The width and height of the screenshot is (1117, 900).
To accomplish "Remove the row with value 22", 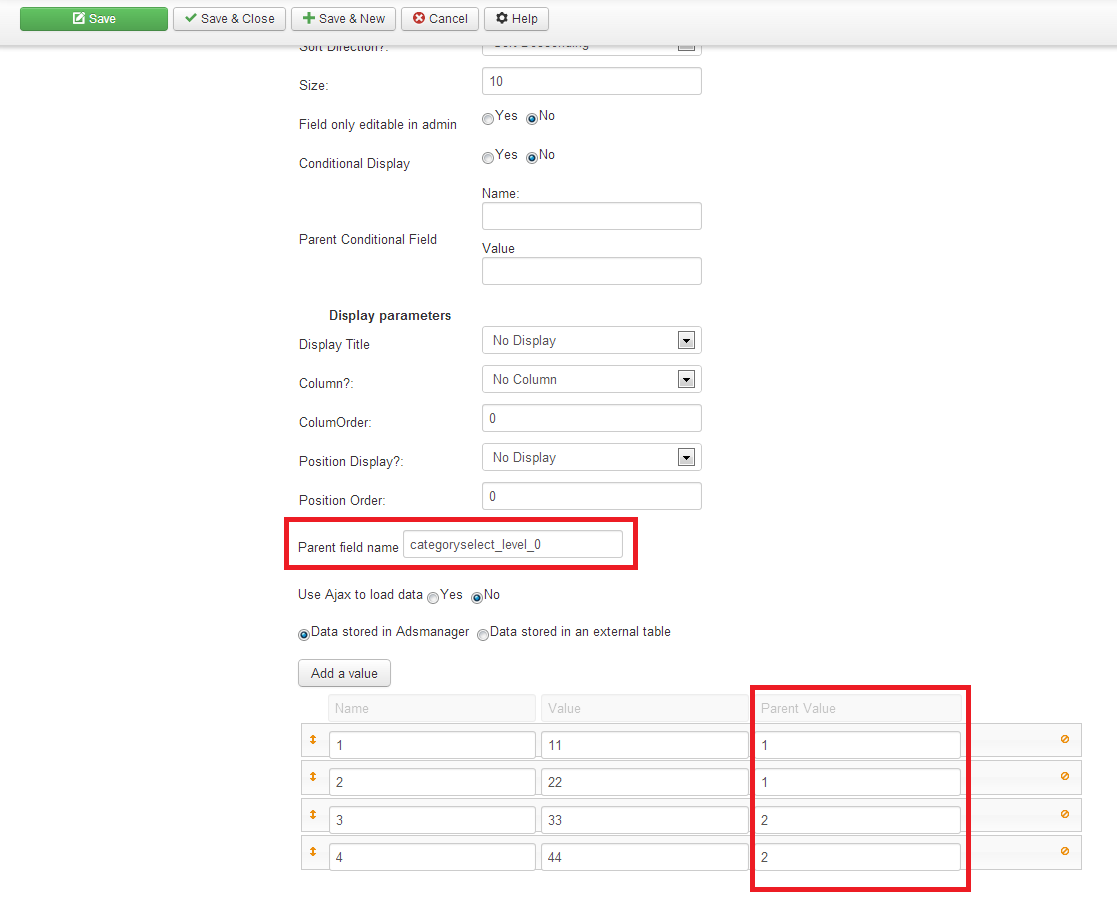I will tap(1064, 777).
